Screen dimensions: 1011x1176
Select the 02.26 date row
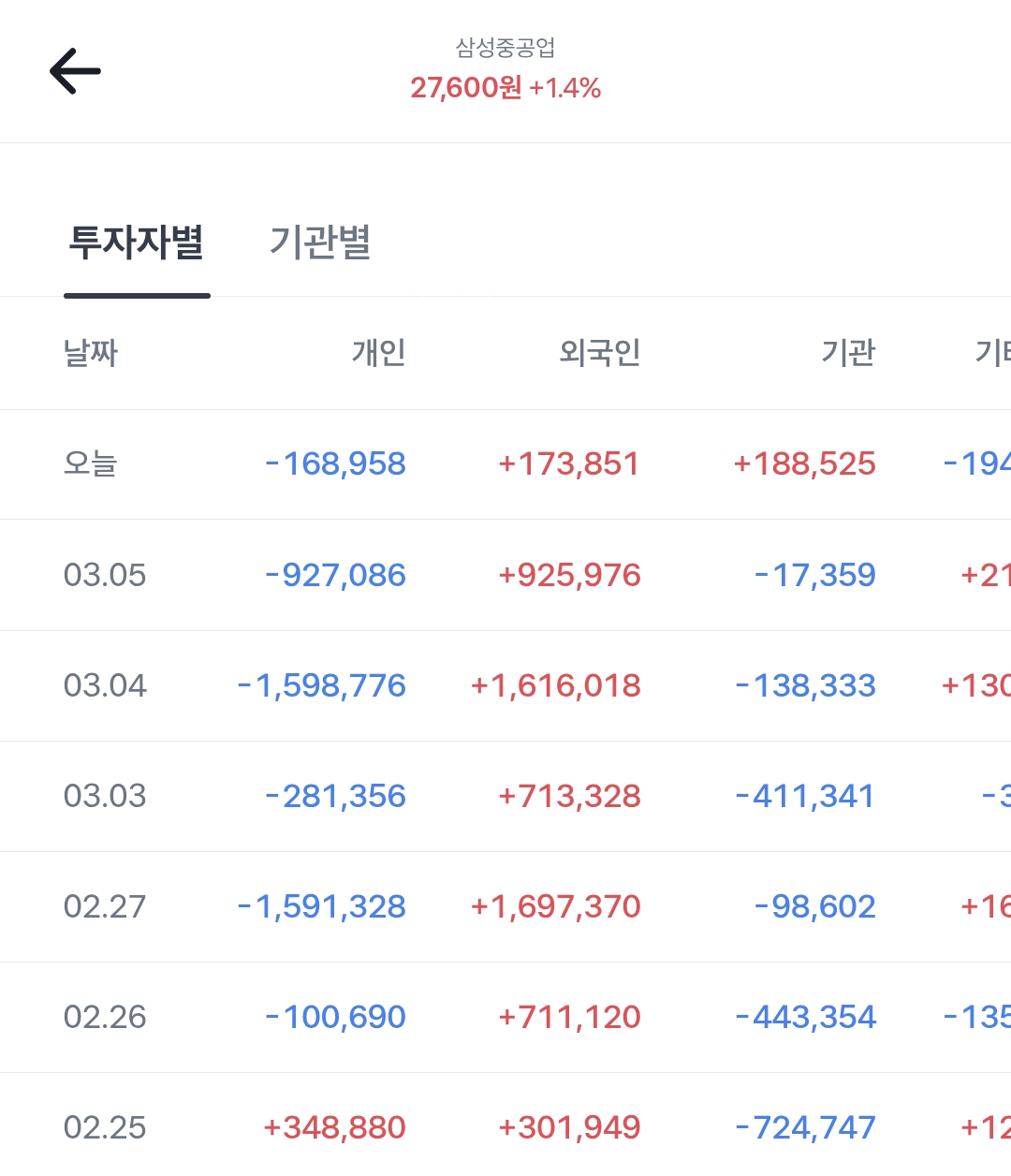105,1017
